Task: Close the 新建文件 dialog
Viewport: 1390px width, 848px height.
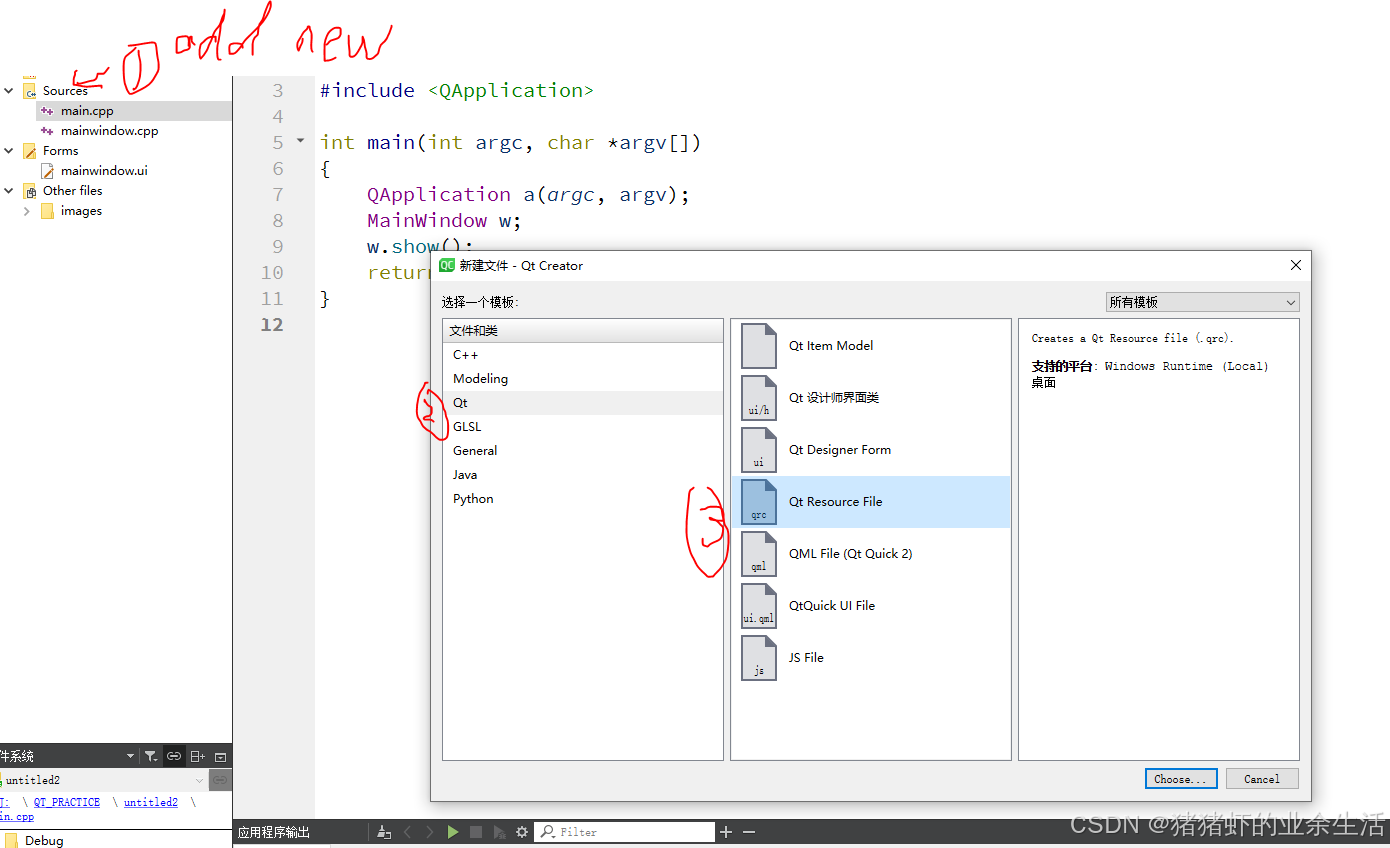Action: (1296, 265)
